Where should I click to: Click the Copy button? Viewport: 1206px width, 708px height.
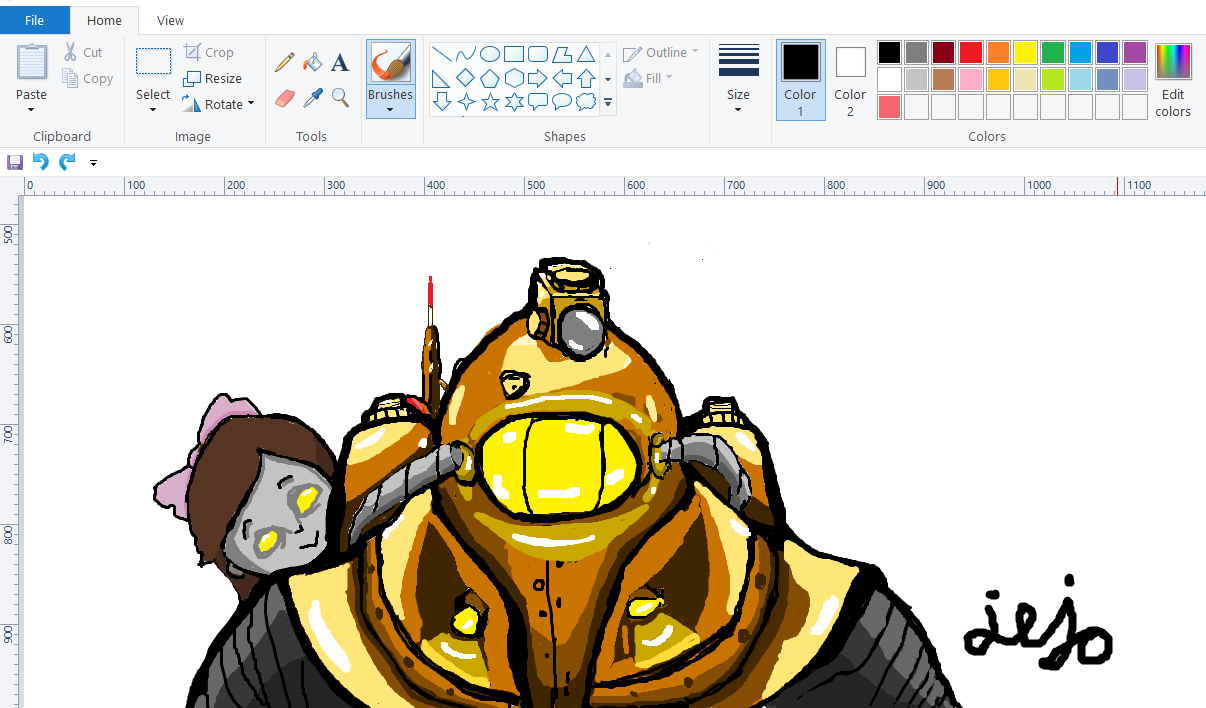tap(87, 78)
